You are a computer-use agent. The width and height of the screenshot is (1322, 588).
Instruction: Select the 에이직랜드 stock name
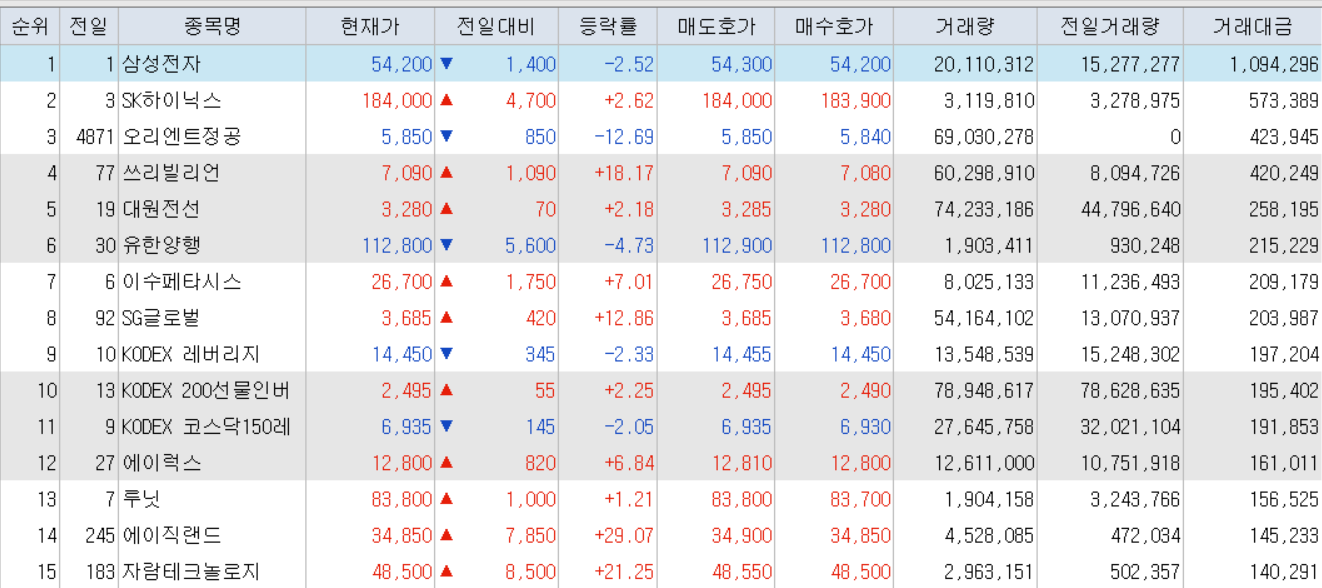click(x=171, y=536)
